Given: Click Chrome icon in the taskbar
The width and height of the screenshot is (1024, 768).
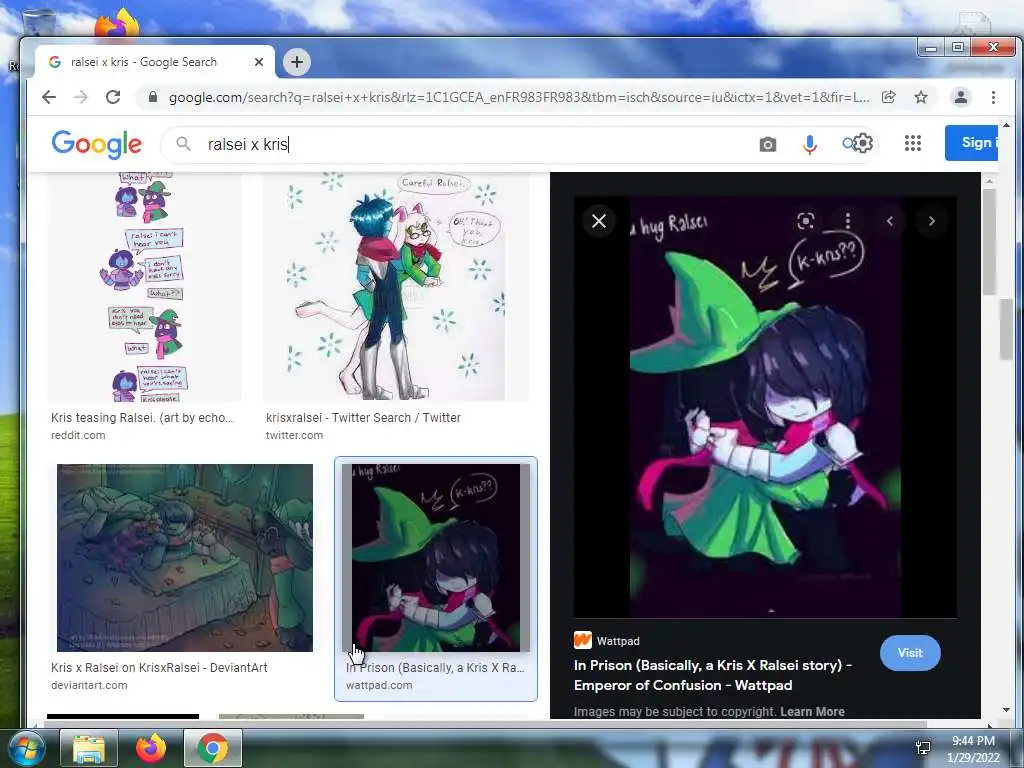Looking at the screenshot, I should click(213, 748).
